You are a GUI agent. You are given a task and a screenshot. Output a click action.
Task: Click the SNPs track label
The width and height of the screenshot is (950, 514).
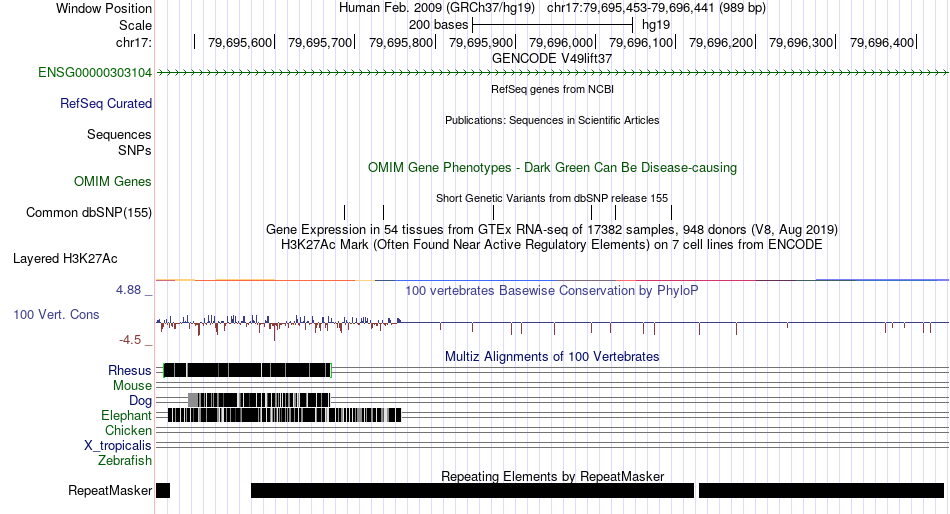(135, 150)
